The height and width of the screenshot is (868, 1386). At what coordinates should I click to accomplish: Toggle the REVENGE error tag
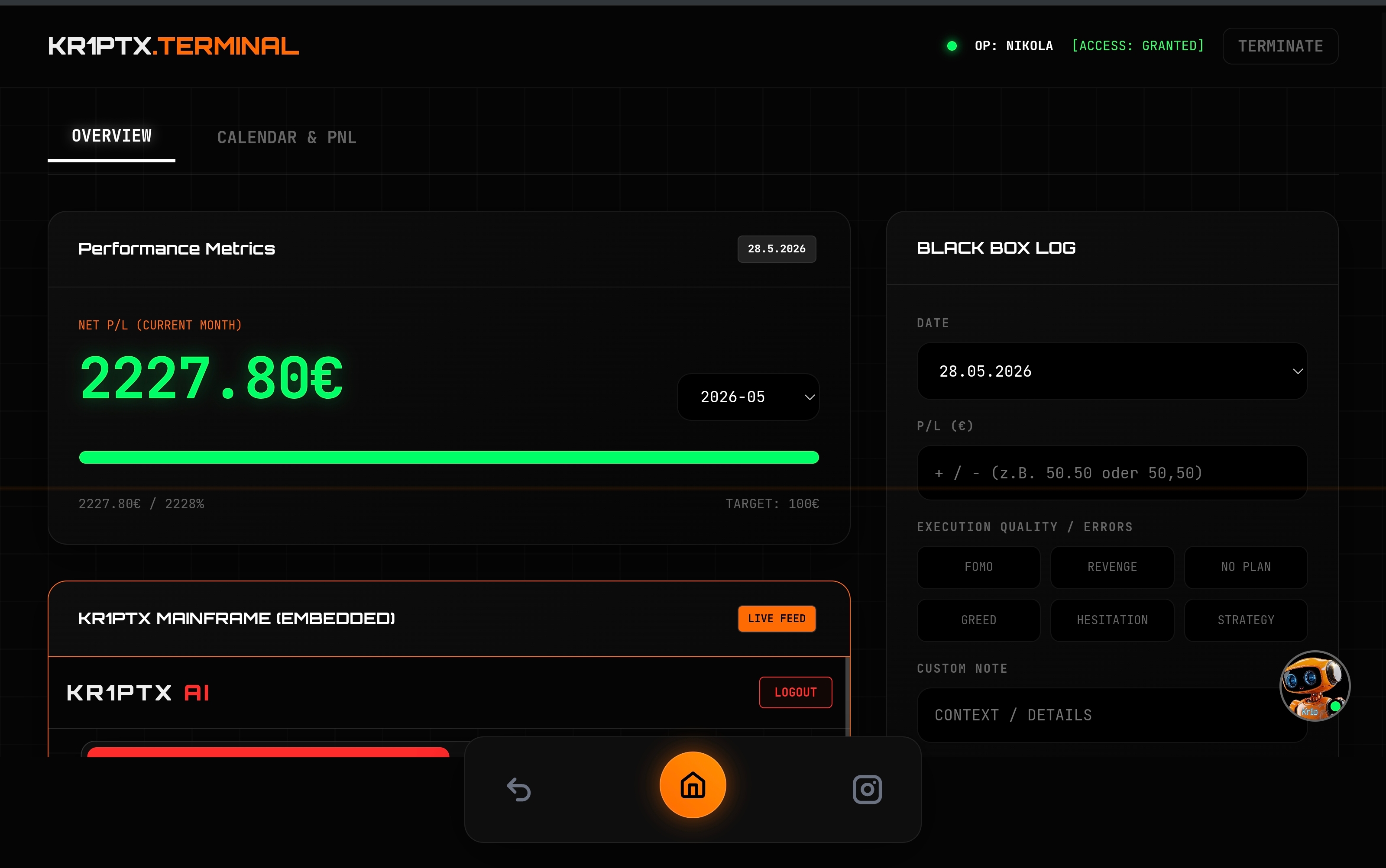click(1112, 567)
